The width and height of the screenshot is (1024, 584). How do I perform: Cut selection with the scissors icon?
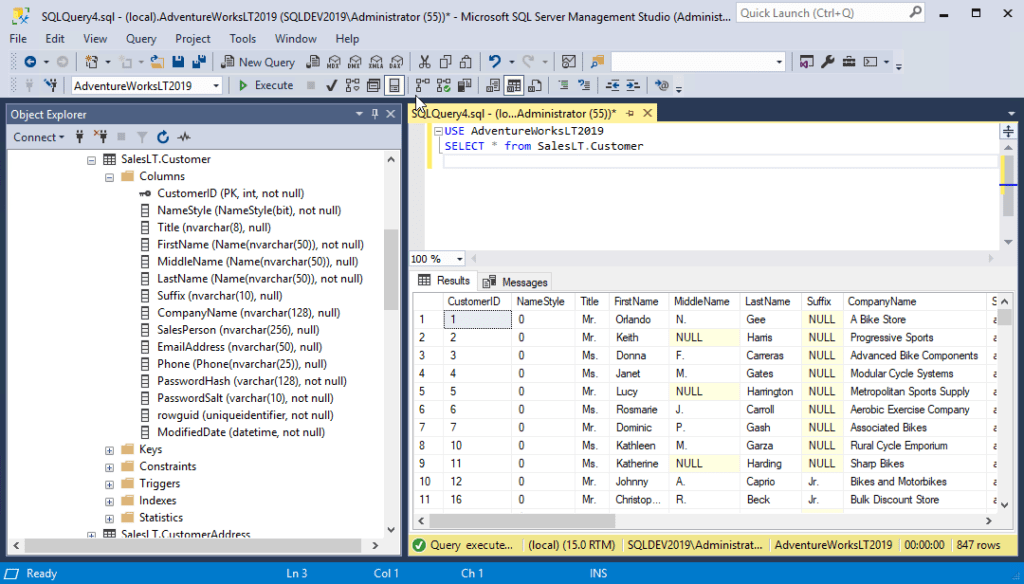pos(424,62)
